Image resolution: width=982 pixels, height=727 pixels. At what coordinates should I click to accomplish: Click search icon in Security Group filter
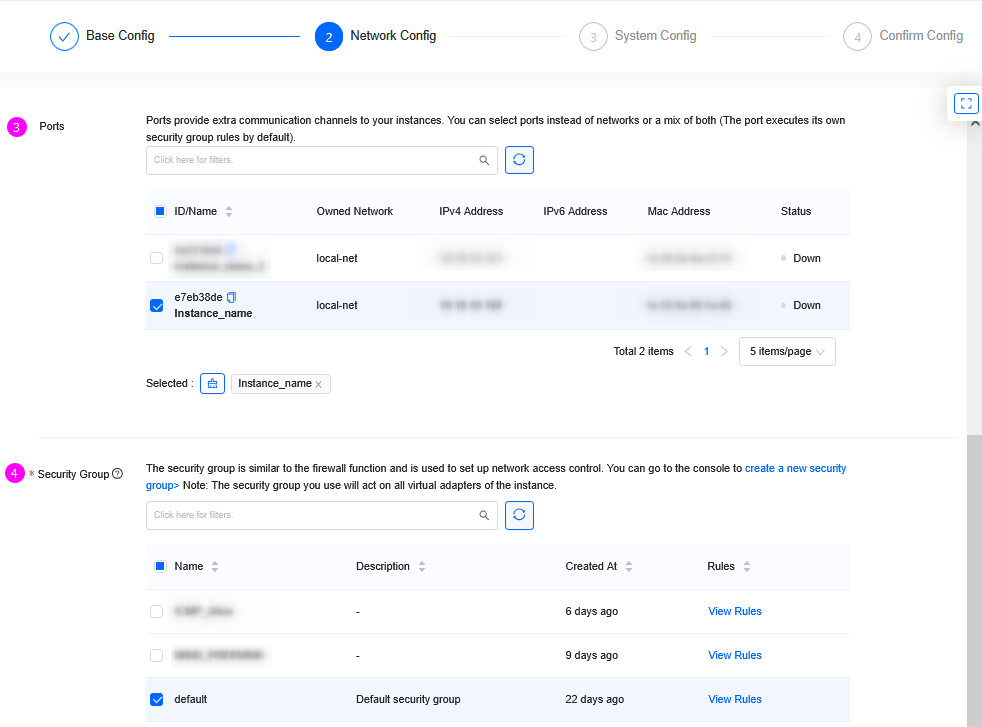[x=484, y=515]
